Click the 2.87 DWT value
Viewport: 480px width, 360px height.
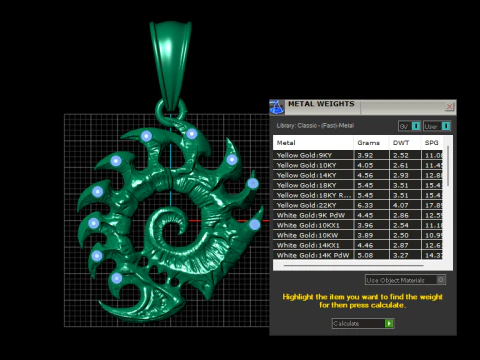point(401,245)
